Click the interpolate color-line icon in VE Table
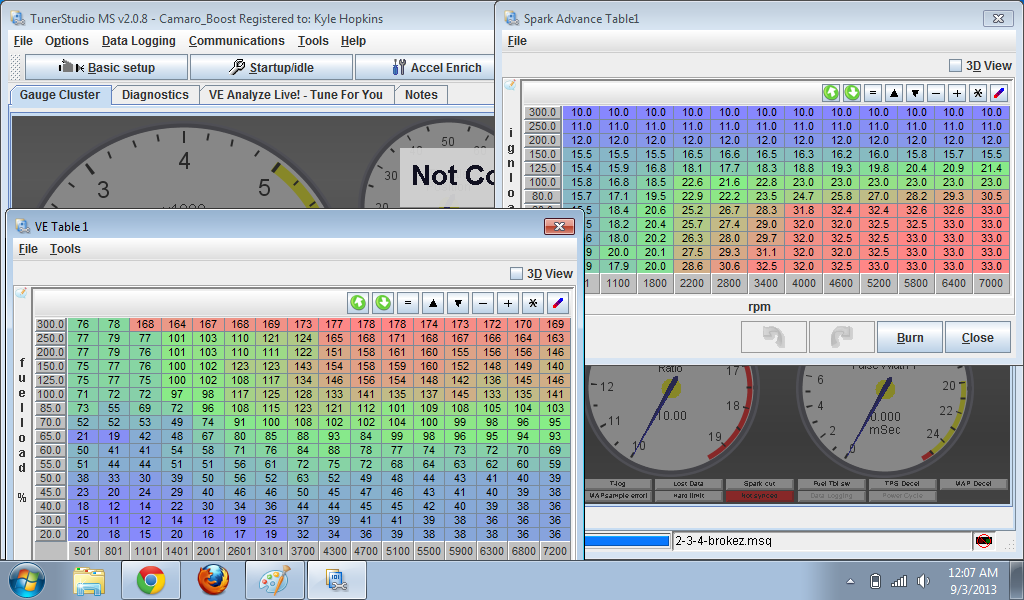Screen dimensions: 1024x600 point(558,303)
